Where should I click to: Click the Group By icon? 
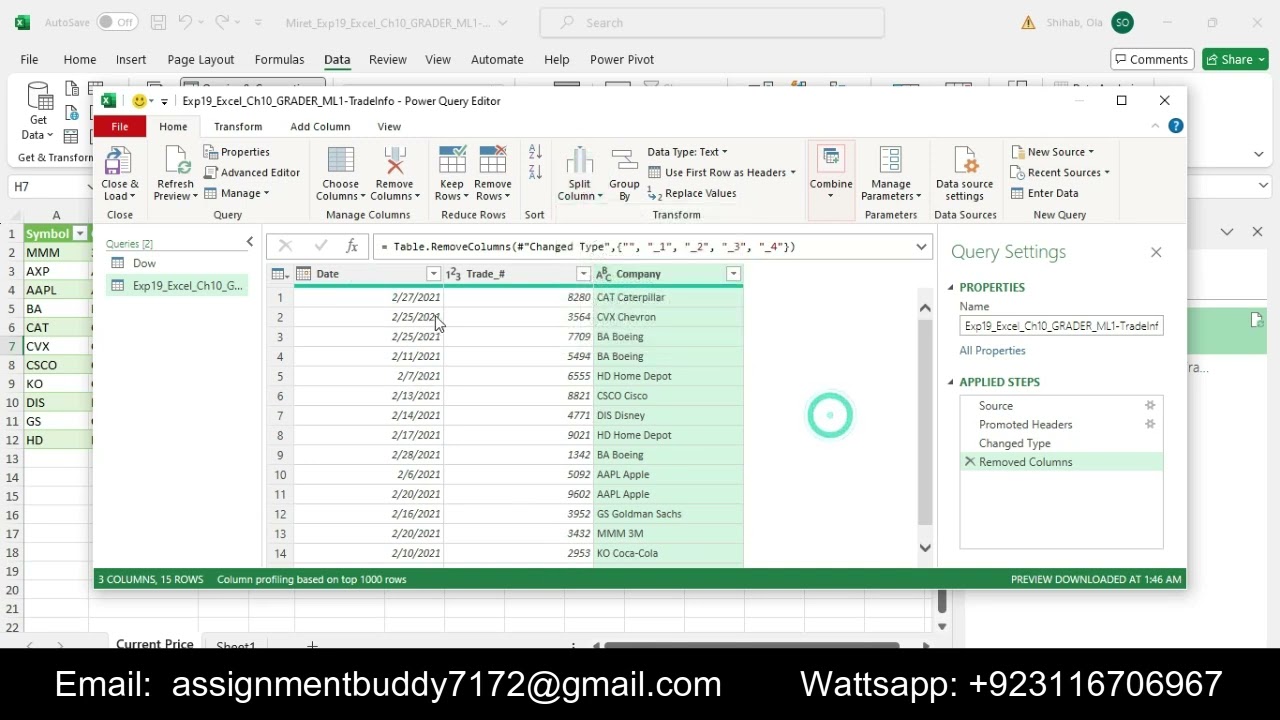point(624,160)
